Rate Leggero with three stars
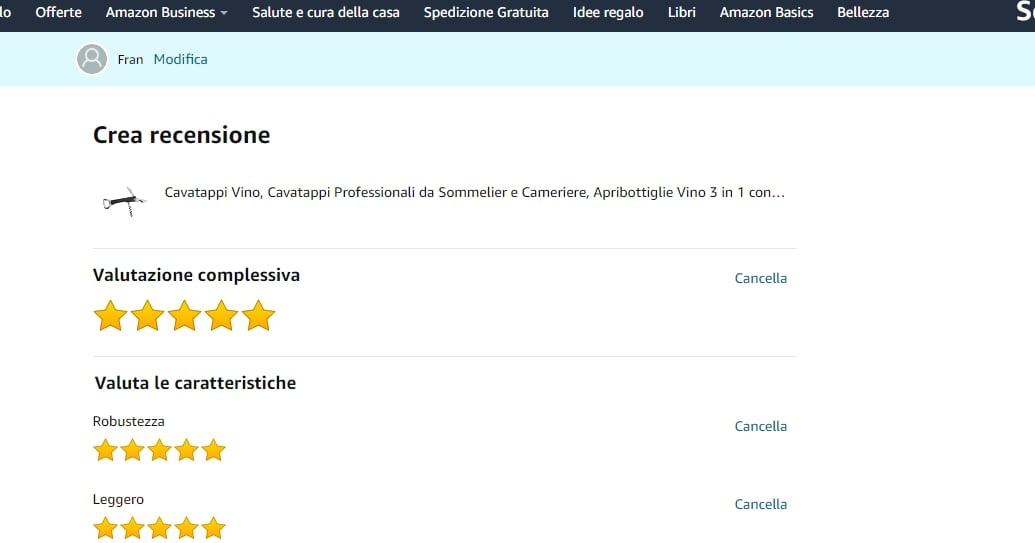This screenshot has height=543, width=1035. (x=159, y=527)
